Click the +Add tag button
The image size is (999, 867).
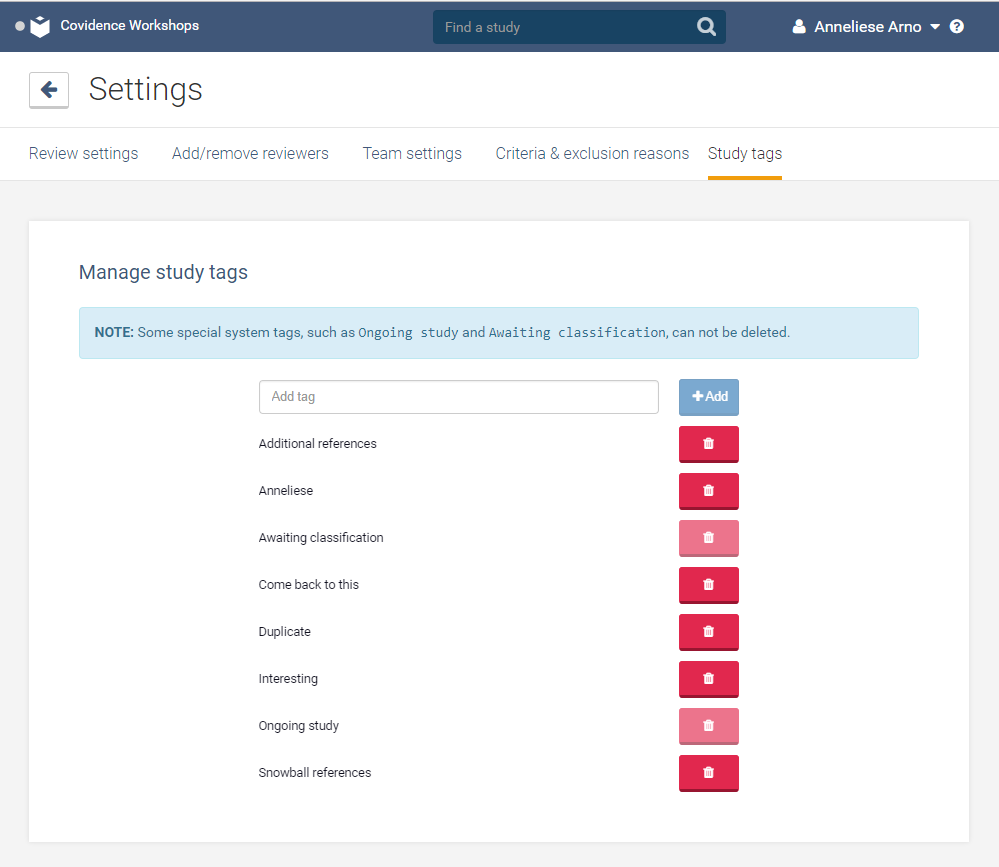708,397
